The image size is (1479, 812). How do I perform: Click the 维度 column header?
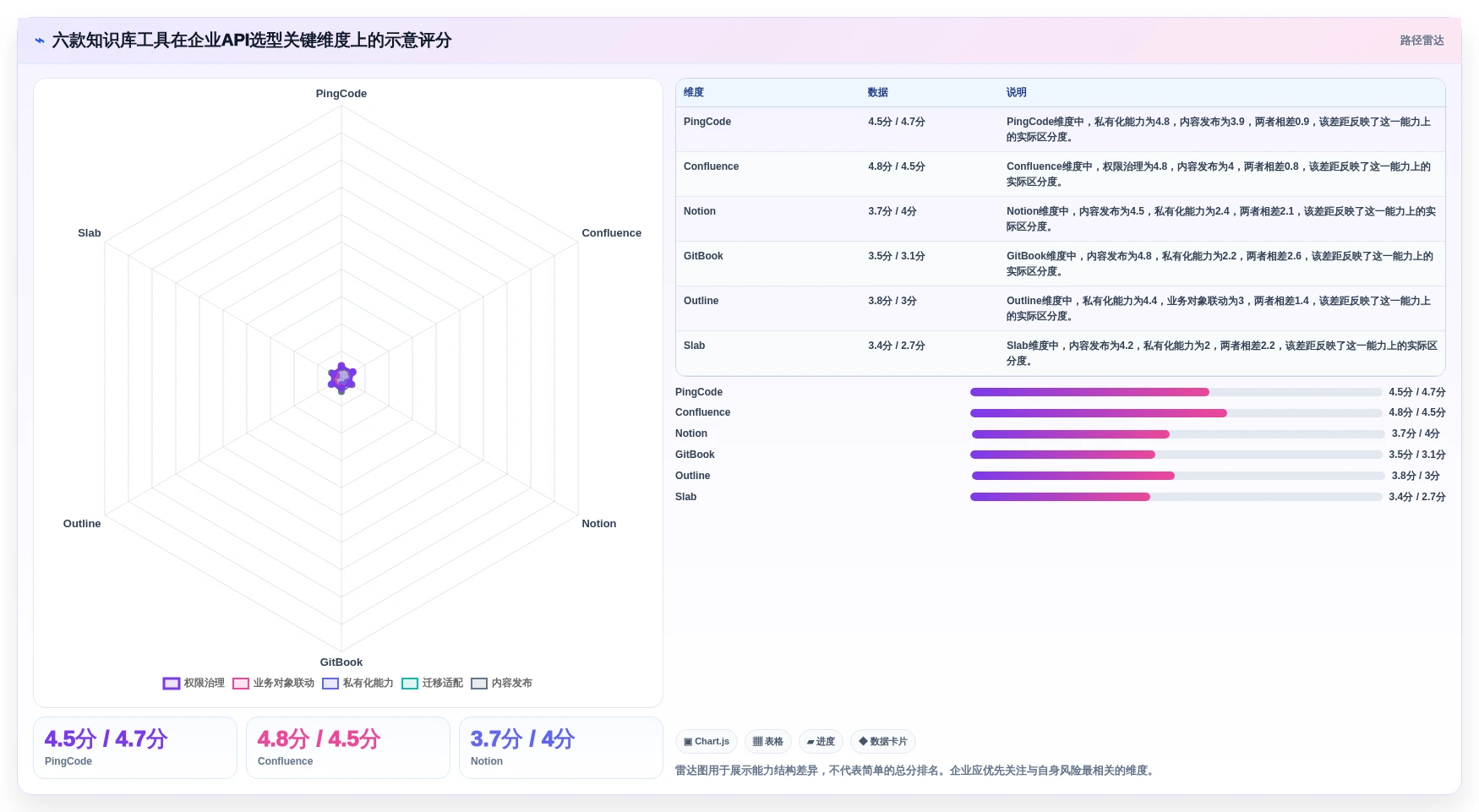click(694, 92)
